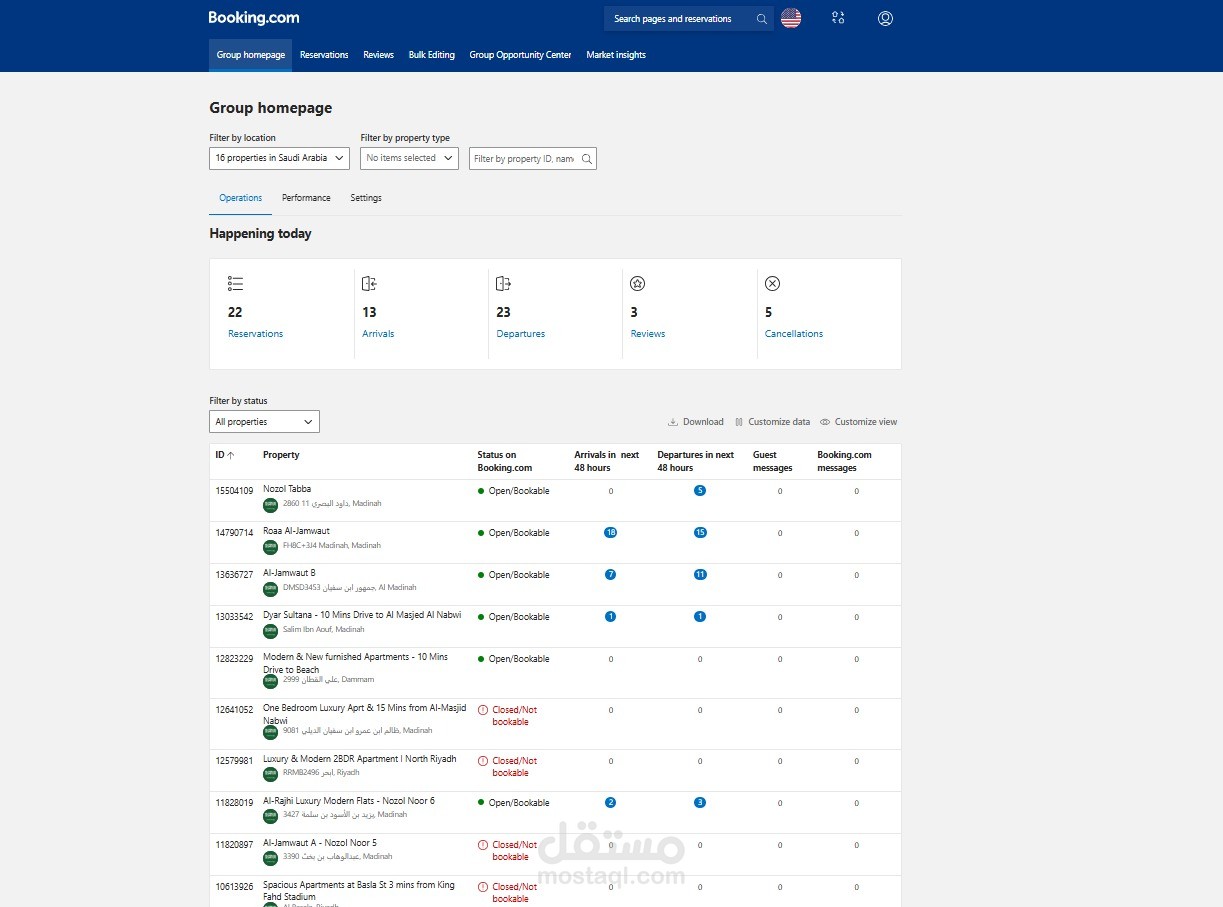Click the 18 arrivals badge for Roaa Al-Jamwaut
Screen dimensions: 1223x907
point(610,533)
